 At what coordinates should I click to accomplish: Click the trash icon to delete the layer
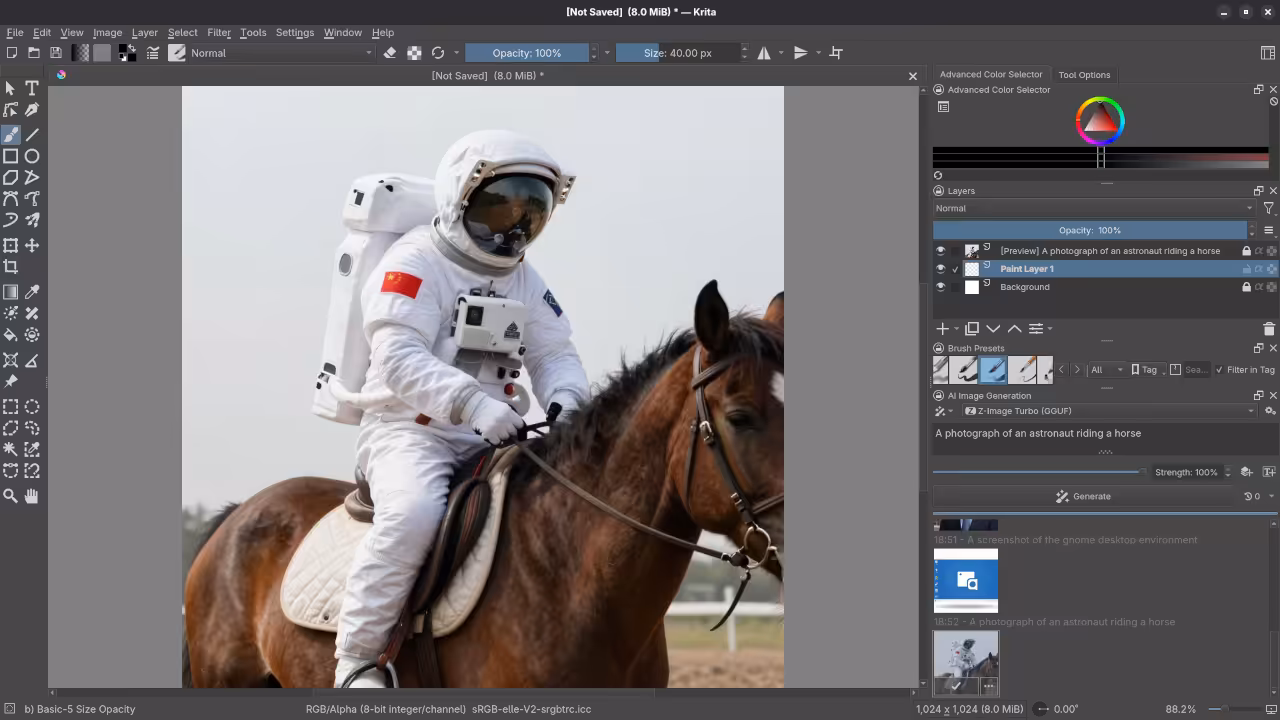tap(1269, 329)
